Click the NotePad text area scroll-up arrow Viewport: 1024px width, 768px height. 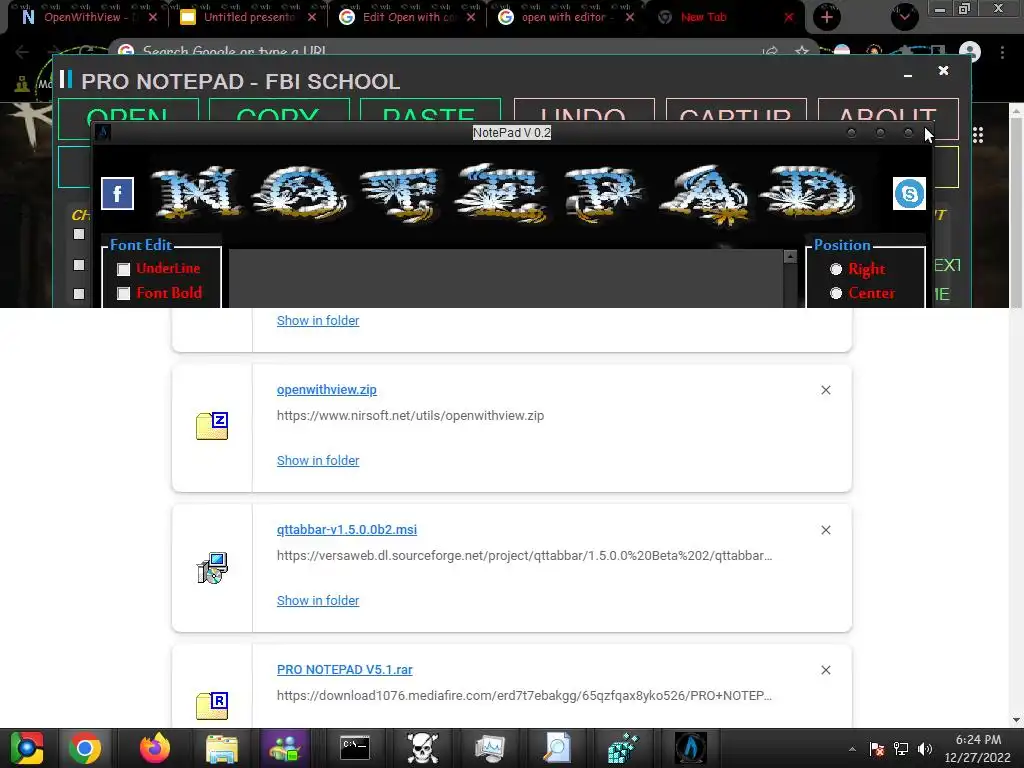click(x=790, y=257)
